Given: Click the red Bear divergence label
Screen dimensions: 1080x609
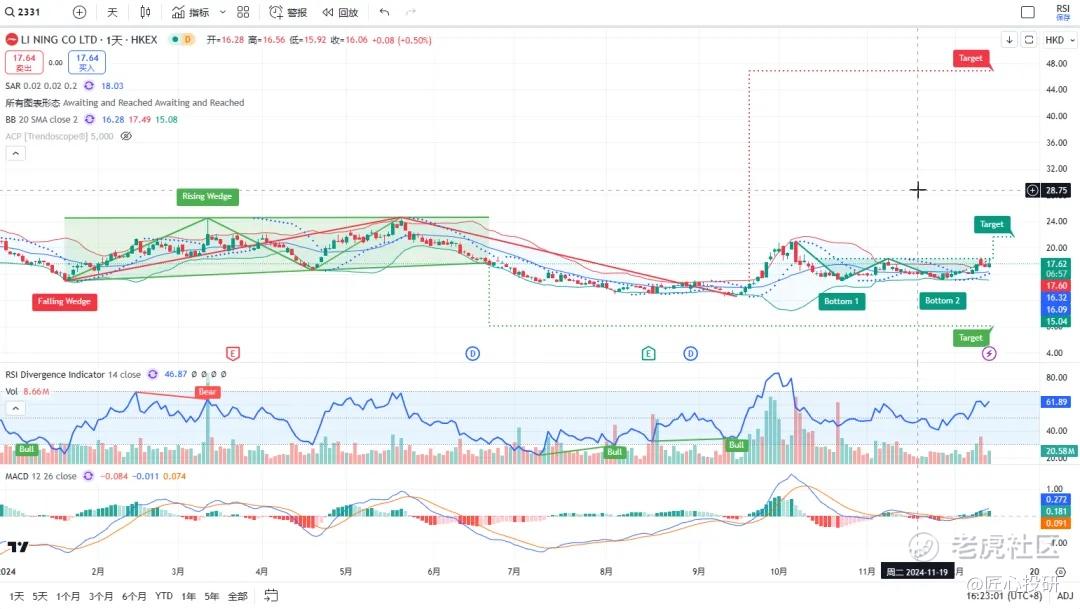Looking at the screenshot, I should pos(207,391).
